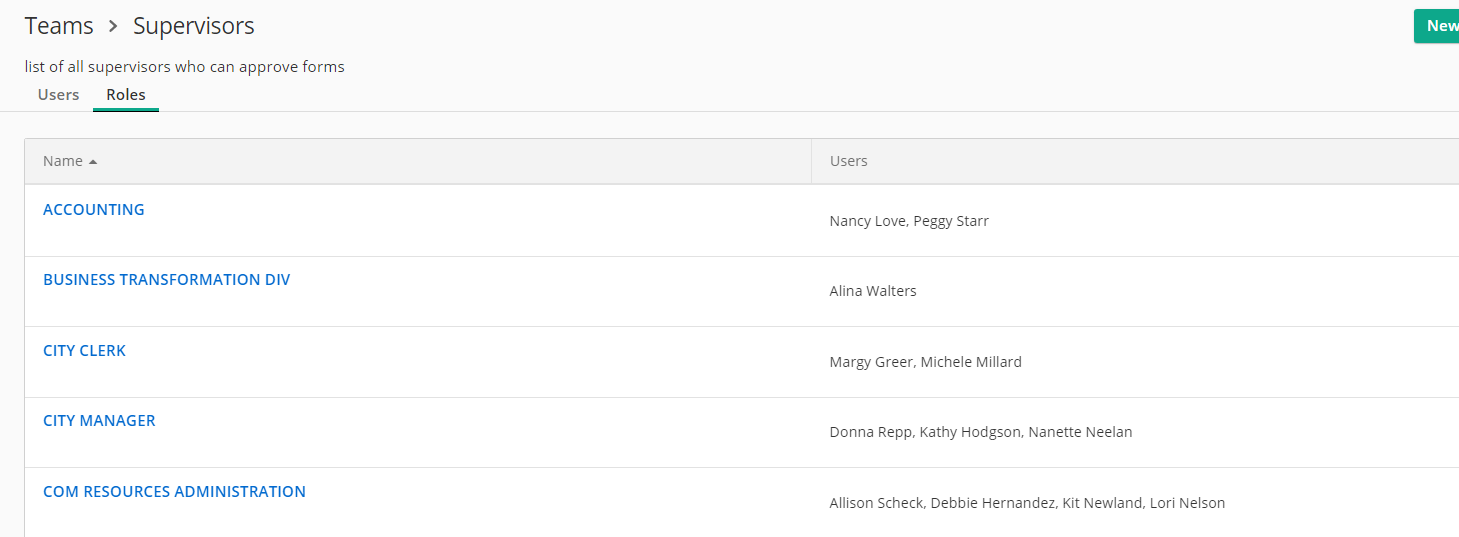Click the supervisors team description text
1459x537 pixels.
click(184, 67)
